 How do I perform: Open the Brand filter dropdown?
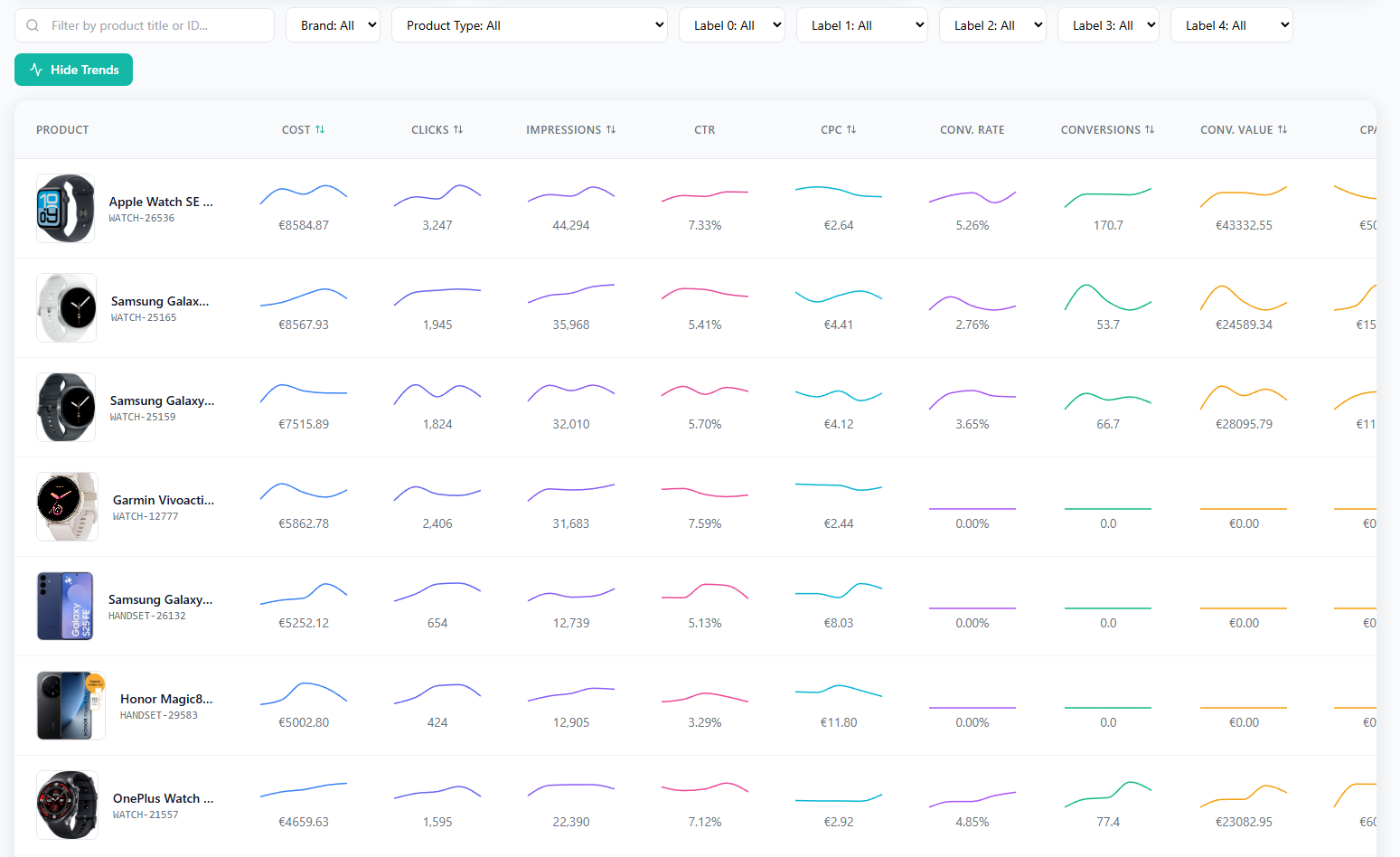[x=333, y=24]
